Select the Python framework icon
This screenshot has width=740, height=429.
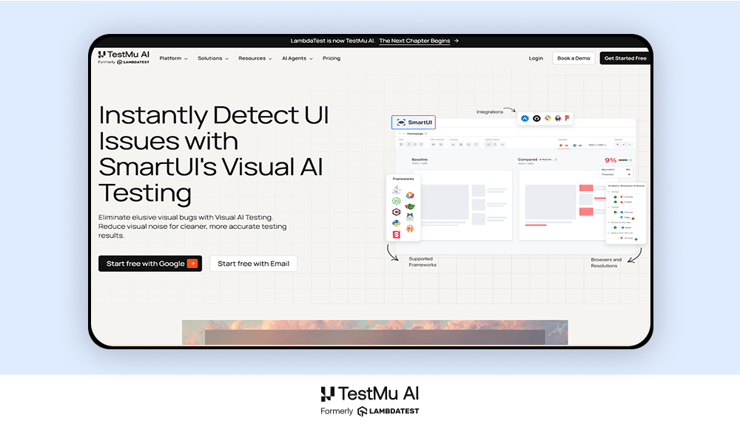pyautogui.click(x=397, y=223)
